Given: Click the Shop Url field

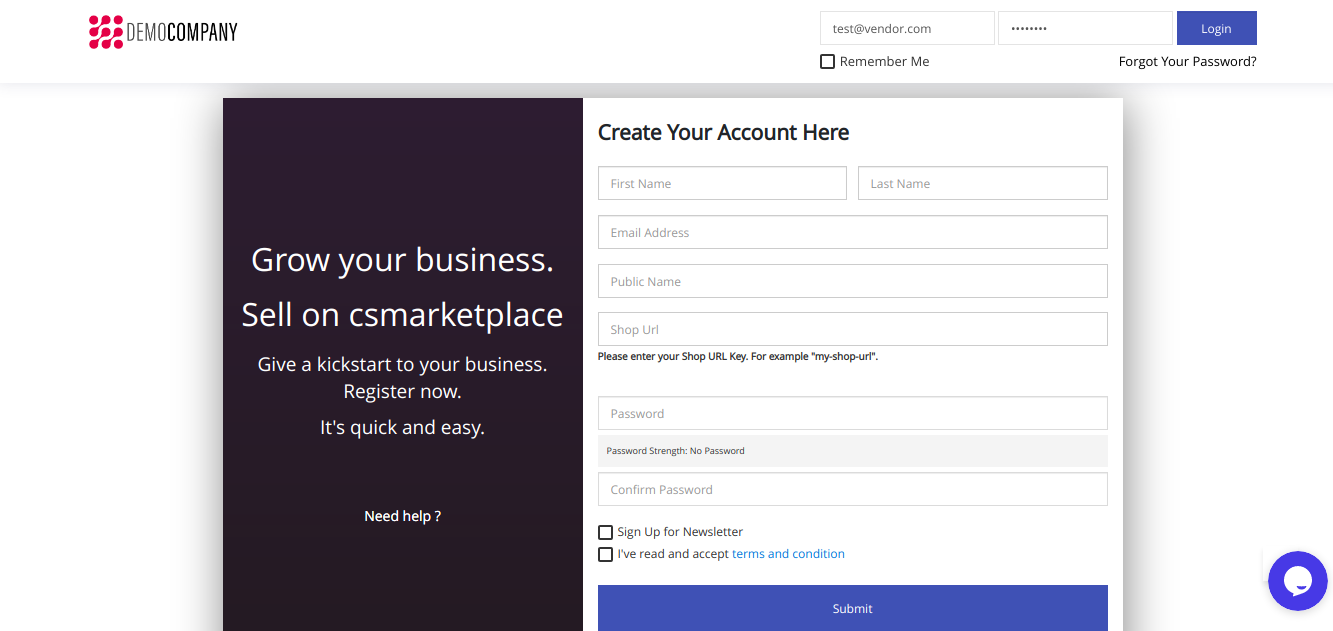Looking at the screenshot, I should [x=852, y=330].
